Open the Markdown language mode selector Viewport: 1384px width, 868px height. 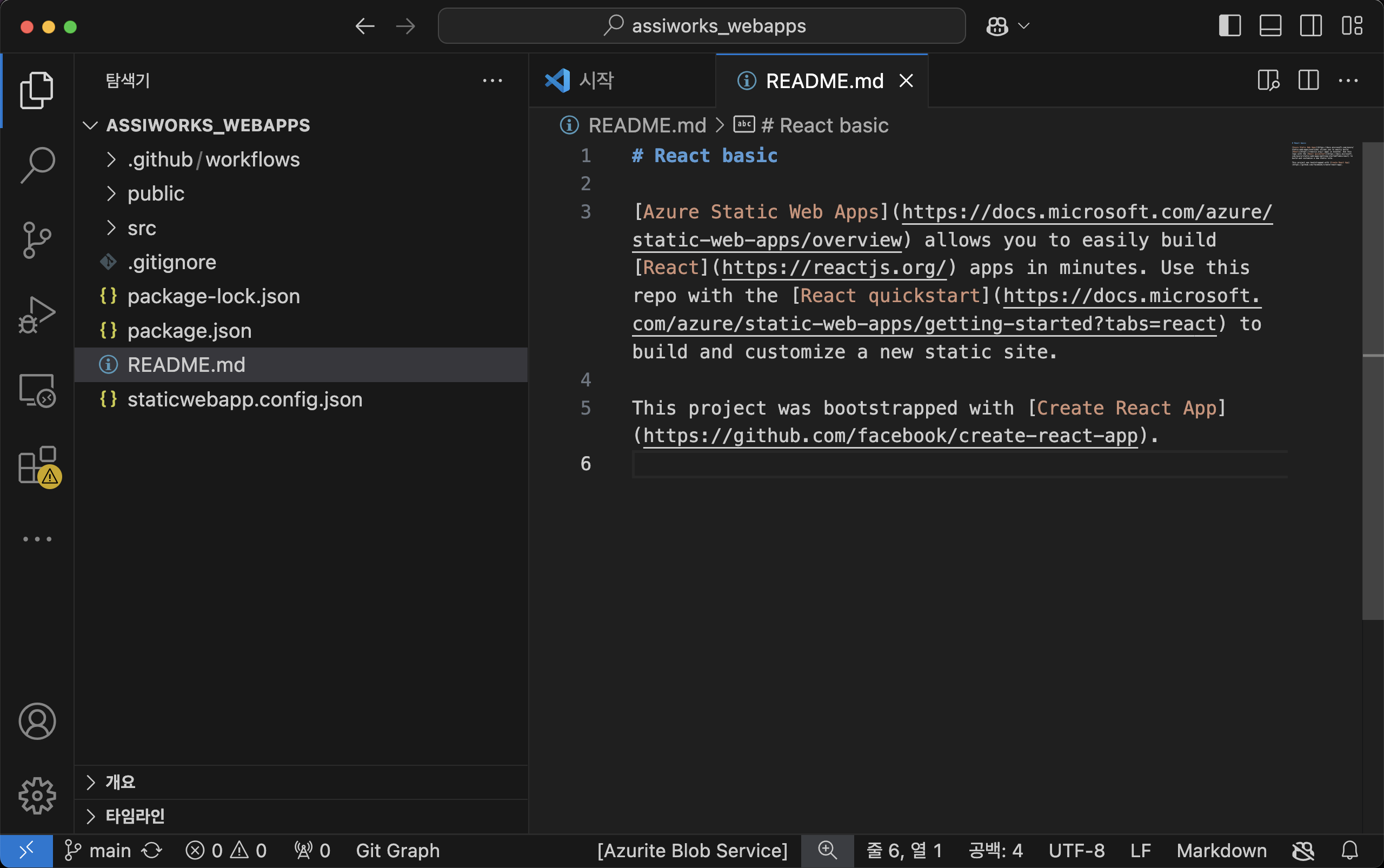click(x=1221, y=850)
